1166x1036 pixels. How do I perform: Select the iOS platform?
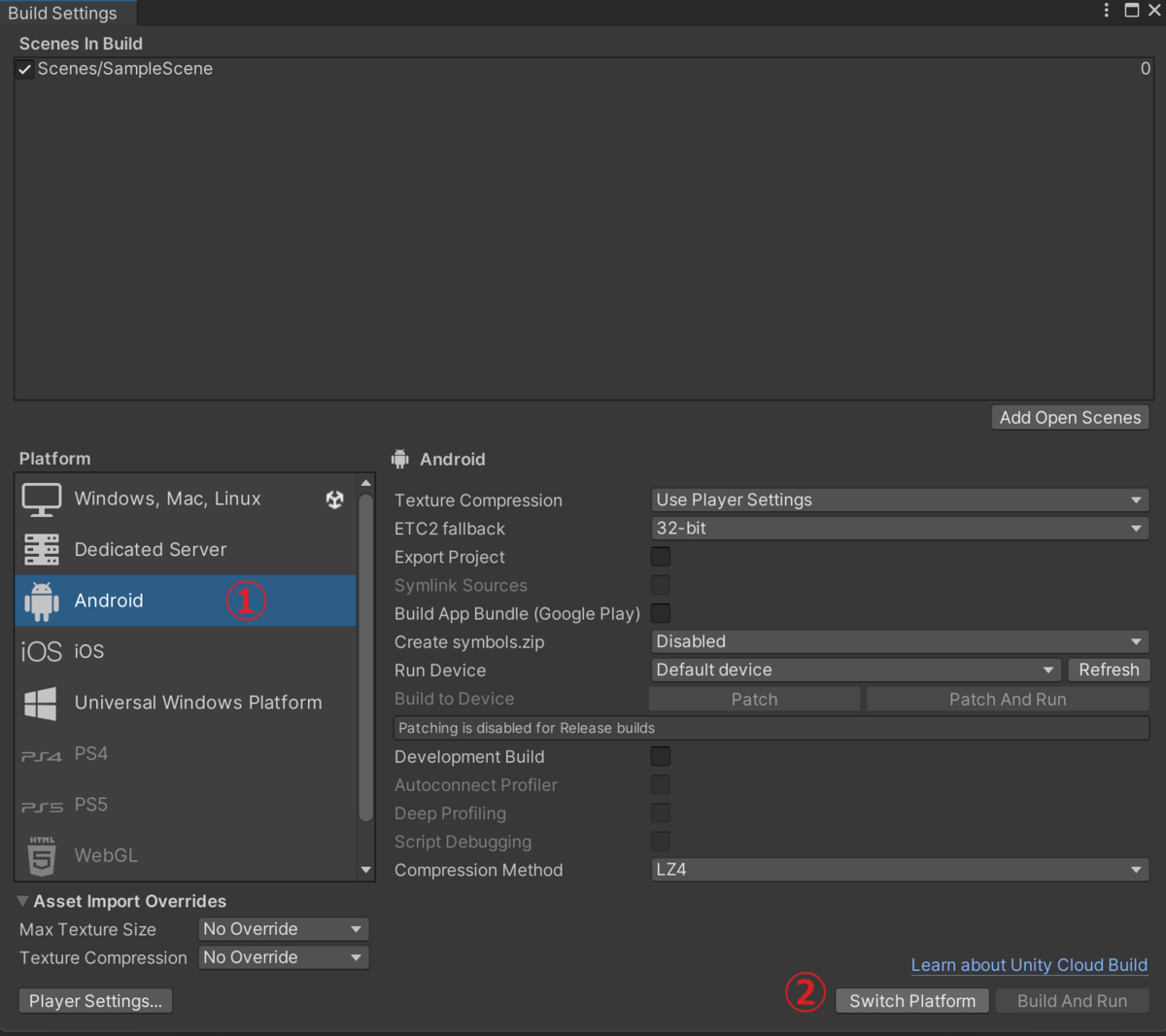pos(186,652)
